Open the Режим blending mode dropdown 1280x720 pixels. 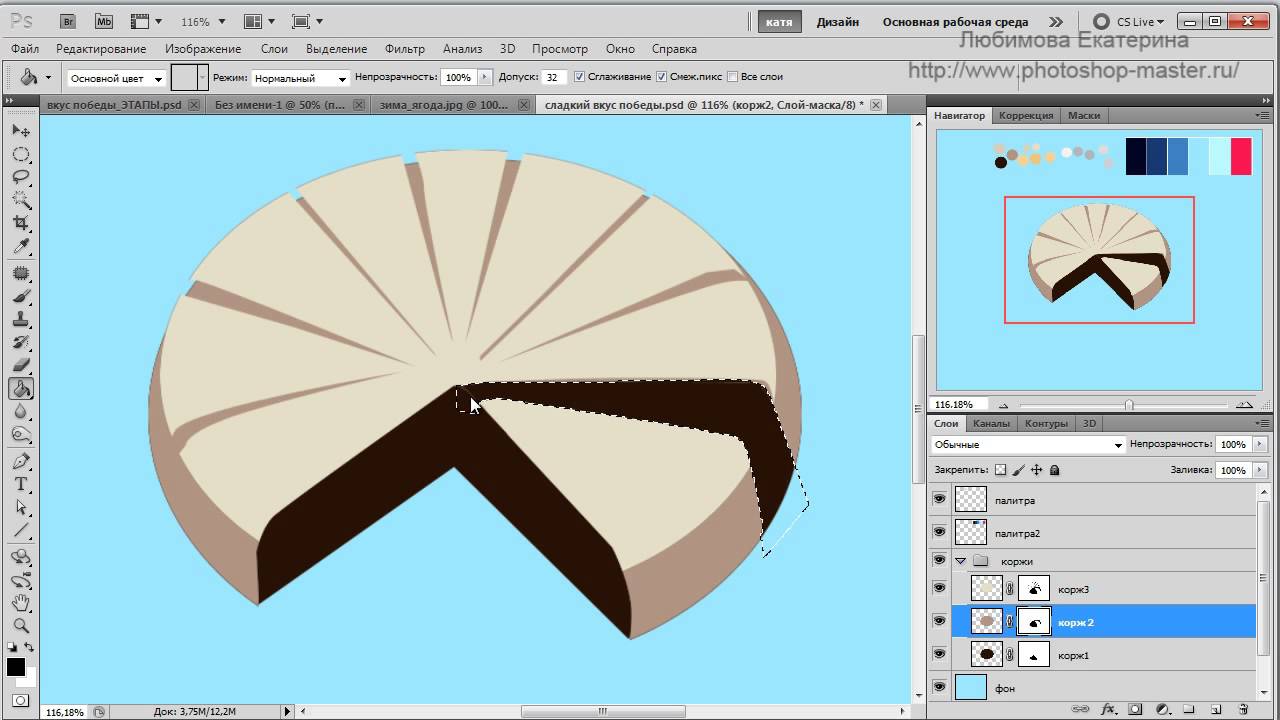coord(300,78)
